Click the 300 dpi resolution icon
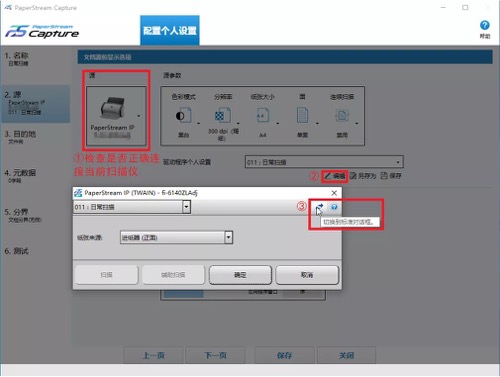Viewport: 500px width, 377px height. tap(222, 115)
